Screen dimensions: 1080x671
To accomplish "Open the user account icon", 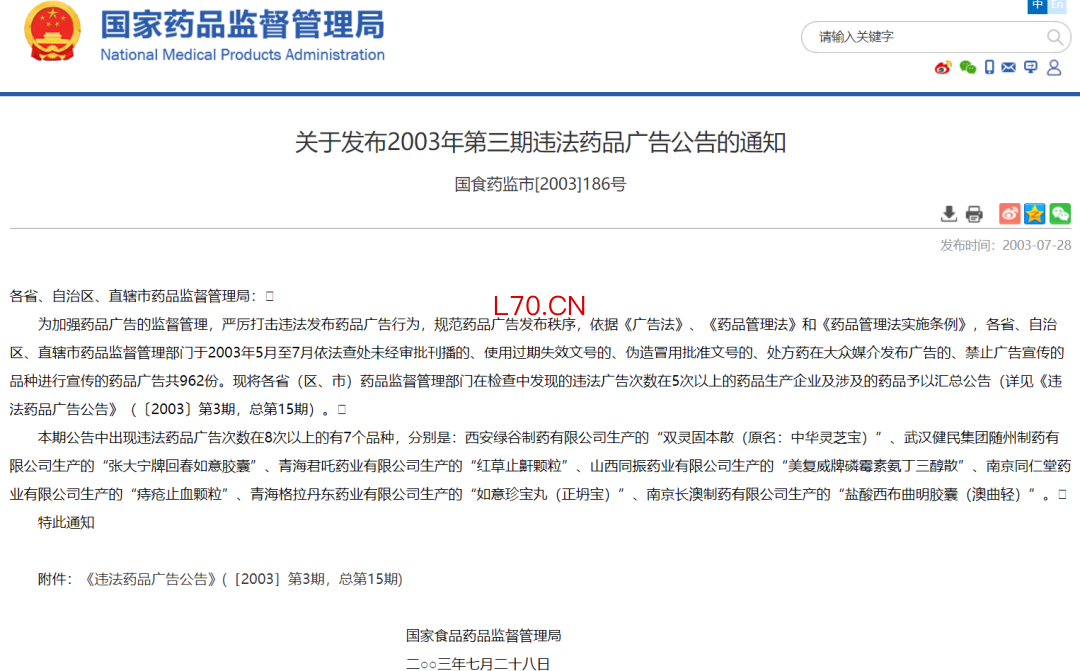I will click(1054, 68).
